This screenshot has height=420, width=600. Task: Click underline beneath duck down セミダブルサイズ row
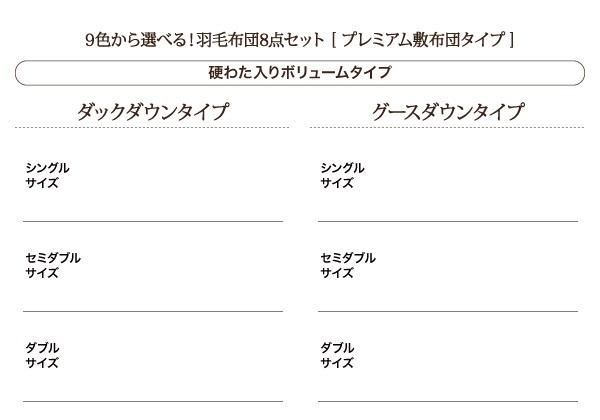click(152, 311)
